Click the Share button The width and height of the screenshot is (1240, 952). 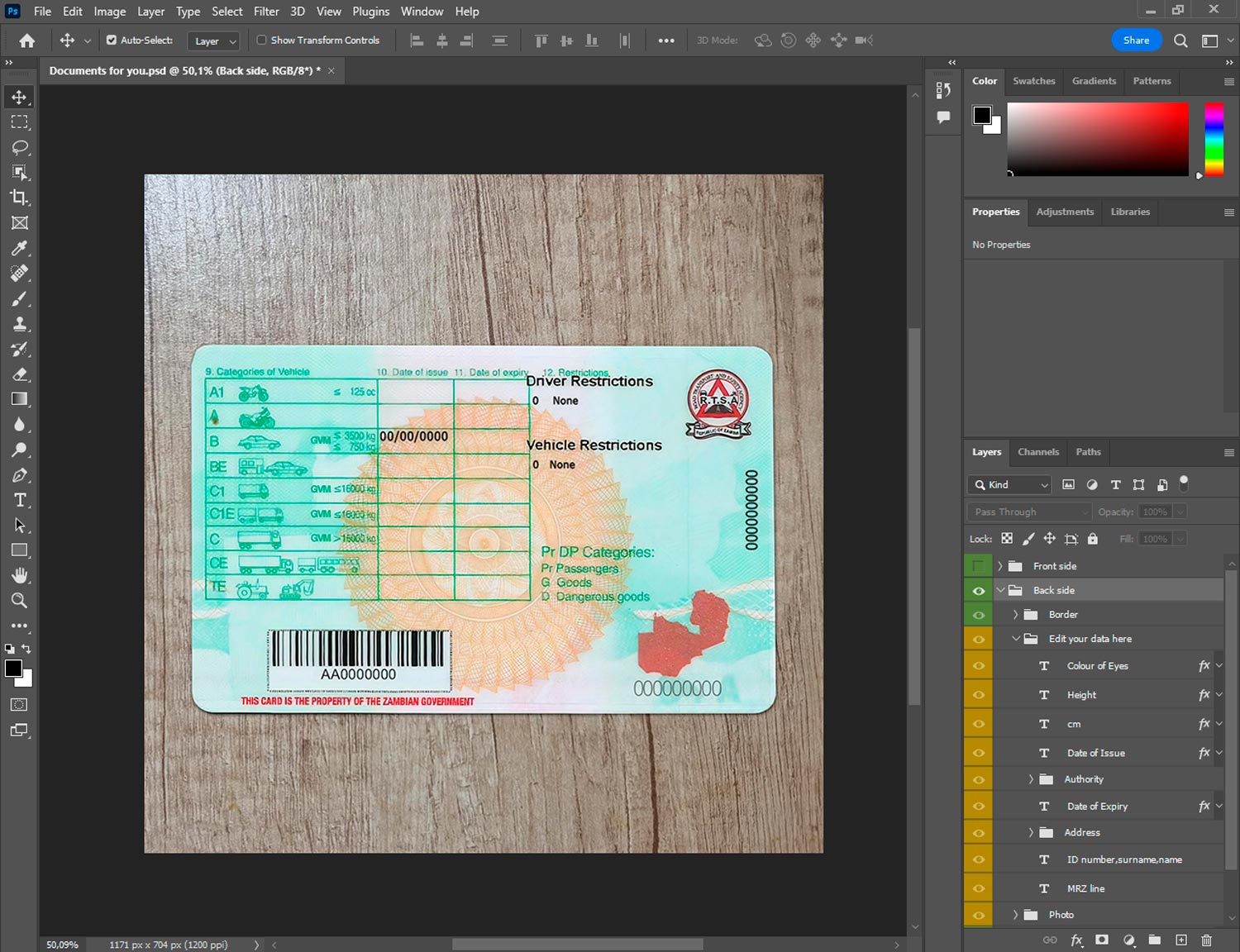point(1136,40)
